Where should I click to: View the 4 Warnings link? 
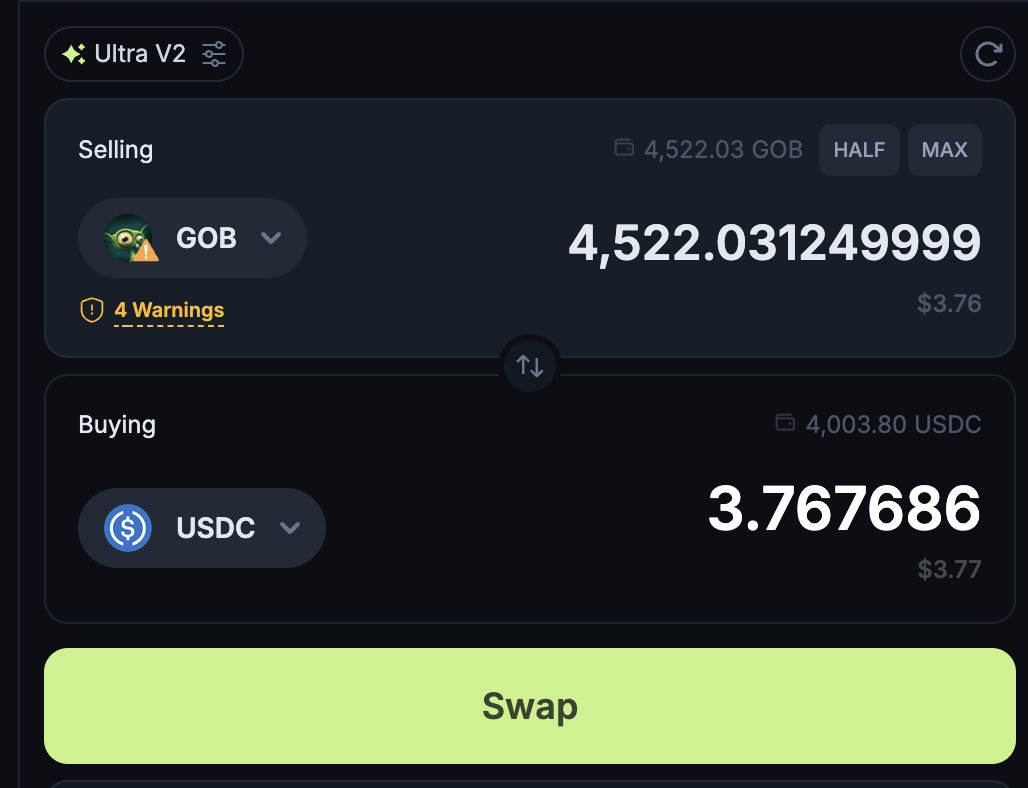169,310
